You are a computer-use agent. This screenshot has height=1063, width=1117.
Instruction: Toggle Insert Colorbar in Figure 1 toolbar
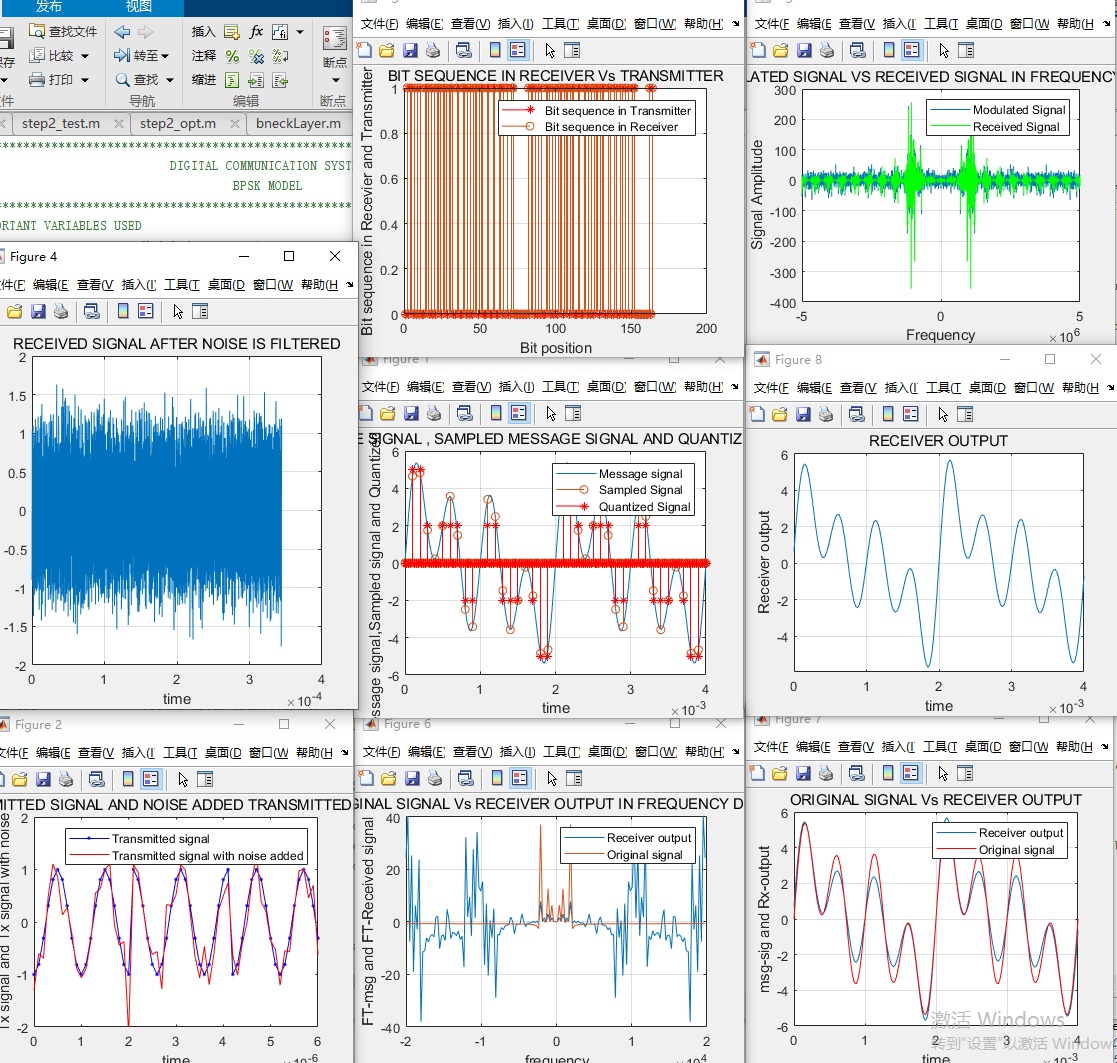pyautogui.click(x=497, y=413)
